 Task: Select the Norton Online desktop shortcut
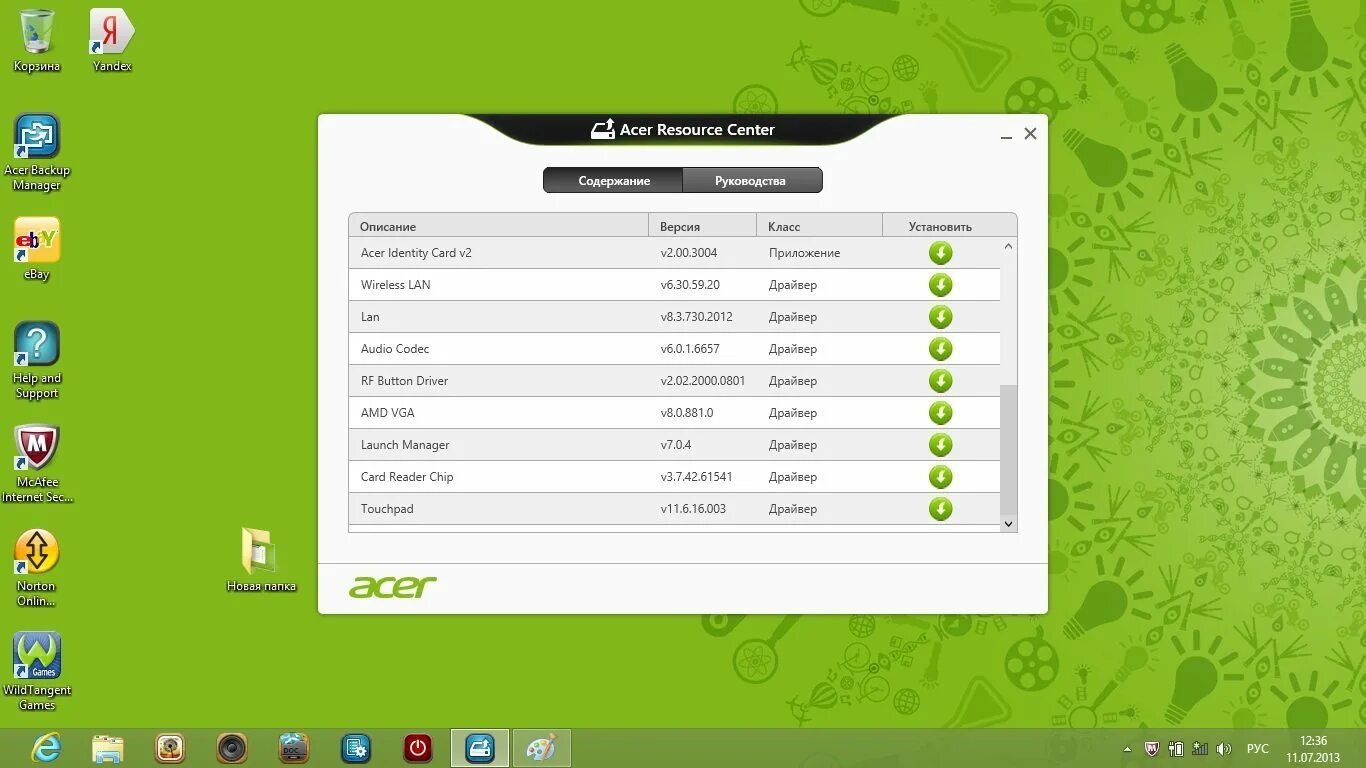pyautogui.click(x=37, y=568)
